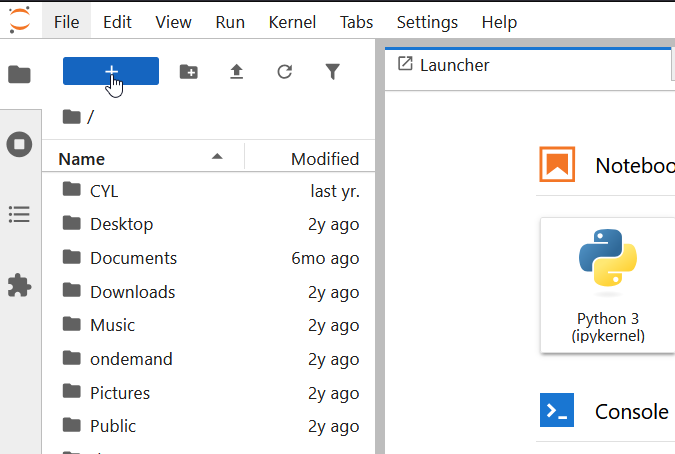Select the CYL folder row
The width and height of the screenshot is (675, 454).
click(x=208, y=191)
